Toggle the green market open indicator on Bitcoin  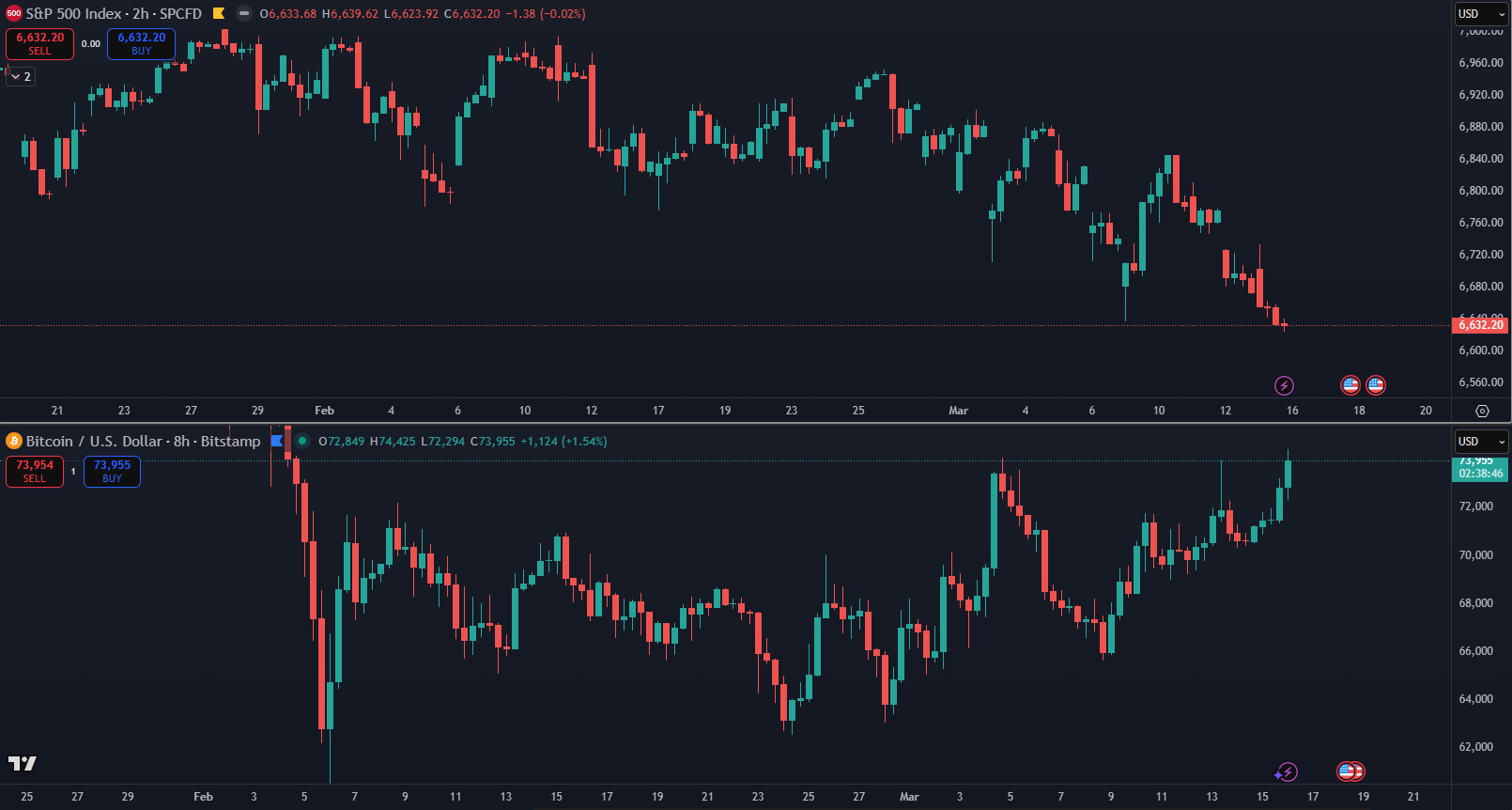(302, 441)
